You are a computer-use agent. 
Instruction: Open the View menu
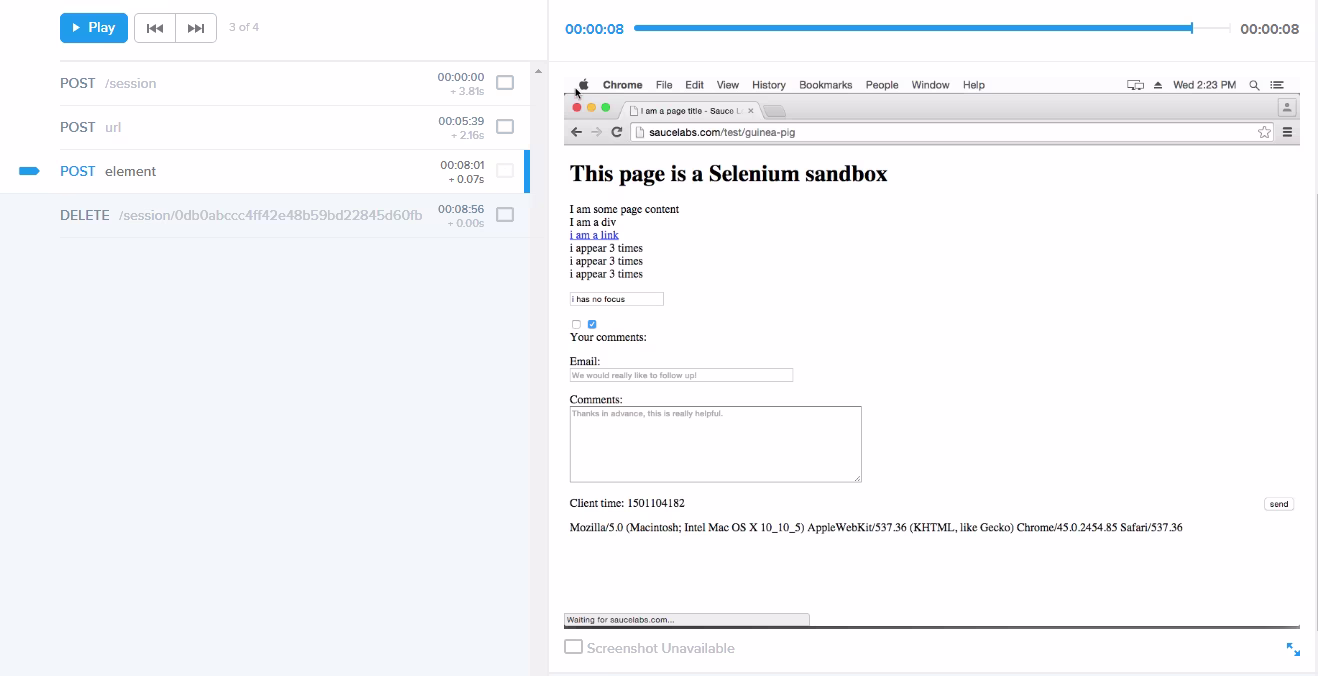728,85
